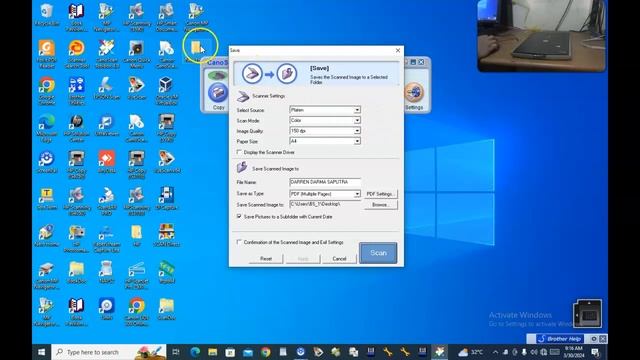
Task: Open Microsoft Edge from the taskbar
Action: point(195,352)
